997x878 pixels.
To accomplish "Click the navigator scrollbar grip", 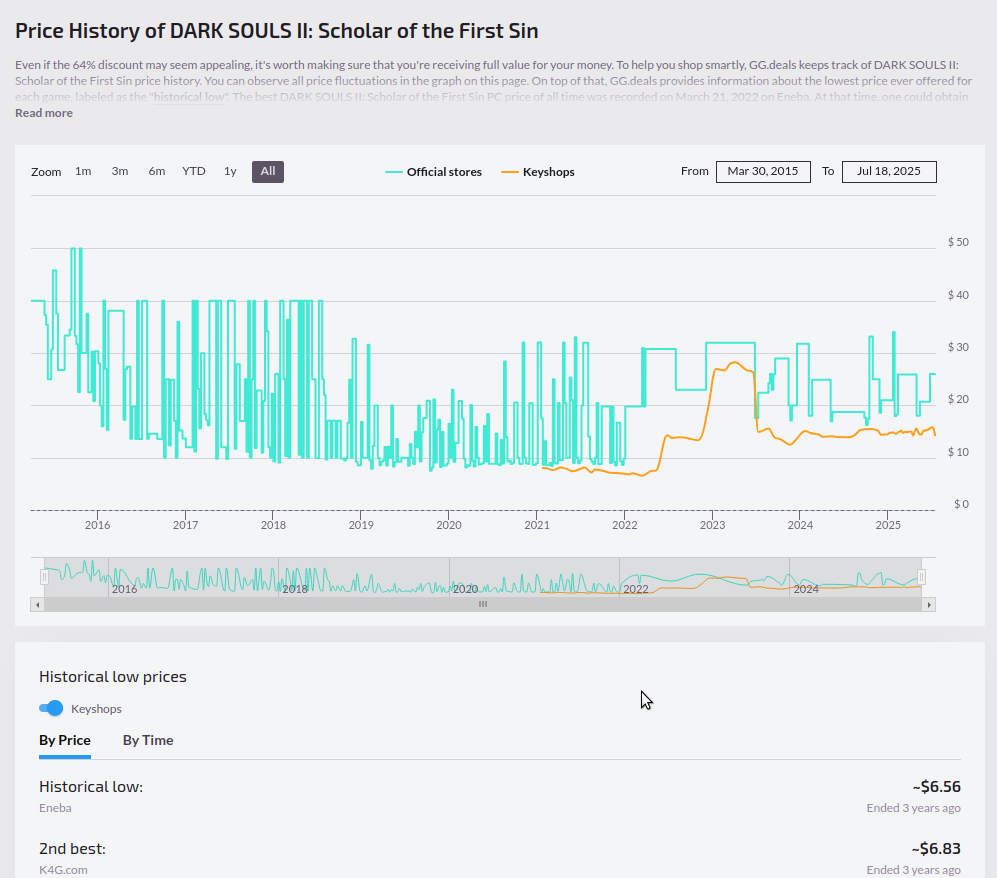I will tap(483, 605).
